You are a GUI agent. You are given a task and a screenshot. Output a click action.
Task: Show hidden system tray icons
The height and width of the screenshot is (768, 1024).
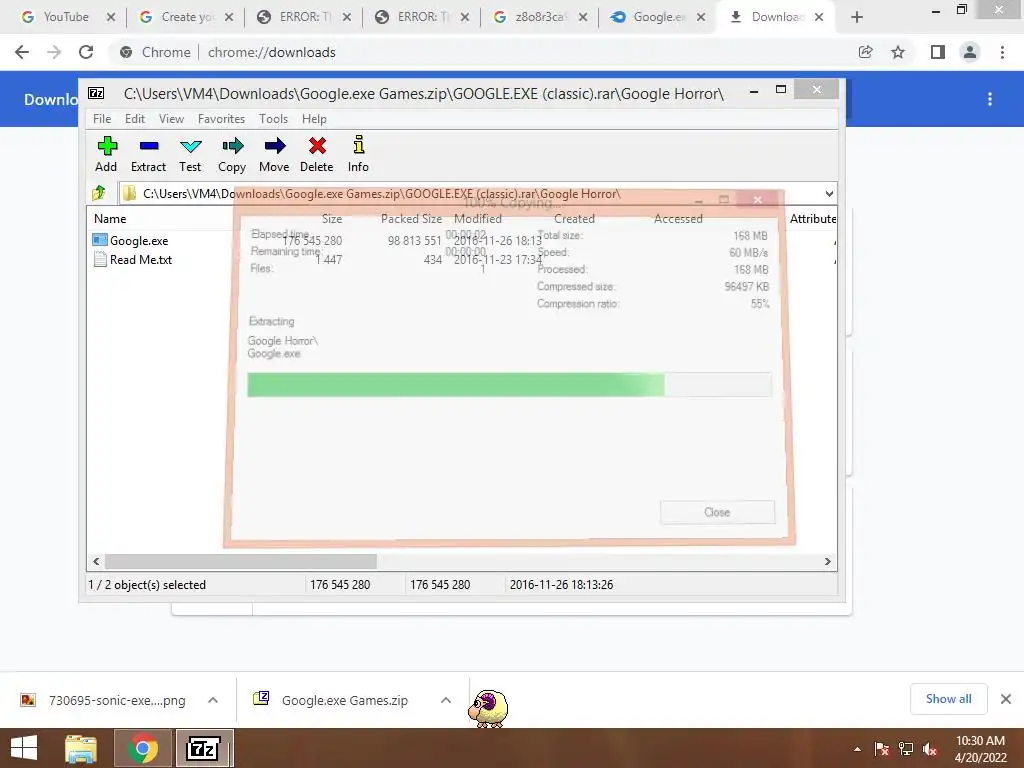tap(857, 749)
